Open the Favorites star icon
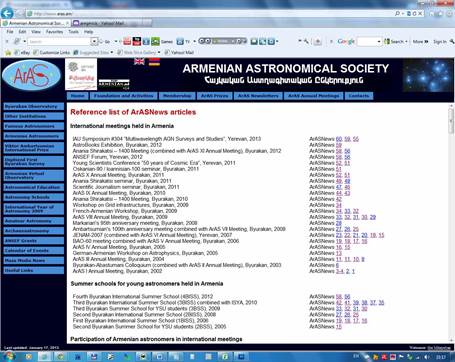The image size is (455, 362). 8,52
